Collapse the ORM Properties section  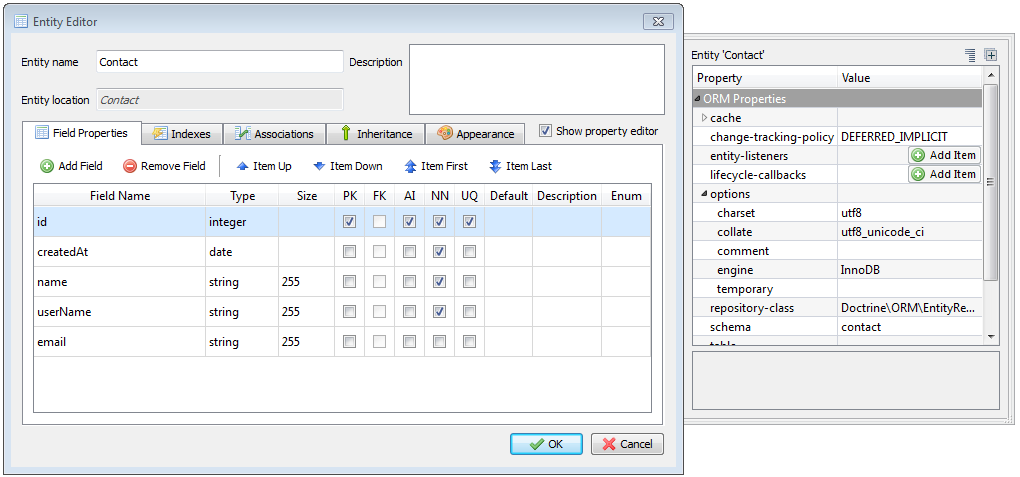pyautogui.click(x=697, y=99)
